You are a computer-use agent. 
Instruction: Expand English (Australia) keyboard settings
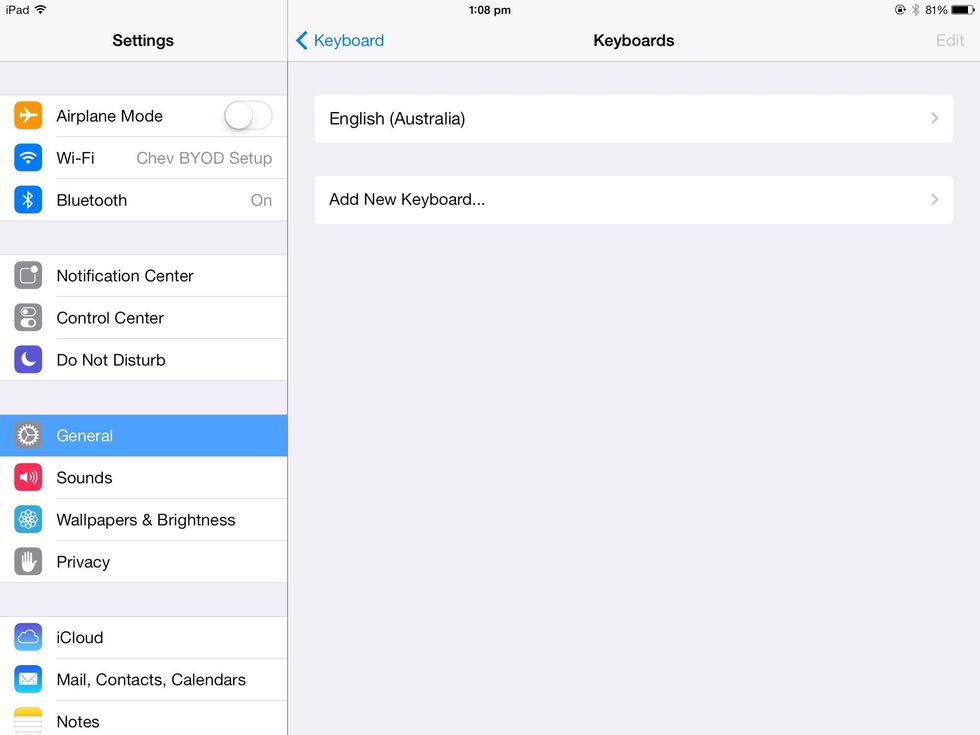tap(634, 118)
